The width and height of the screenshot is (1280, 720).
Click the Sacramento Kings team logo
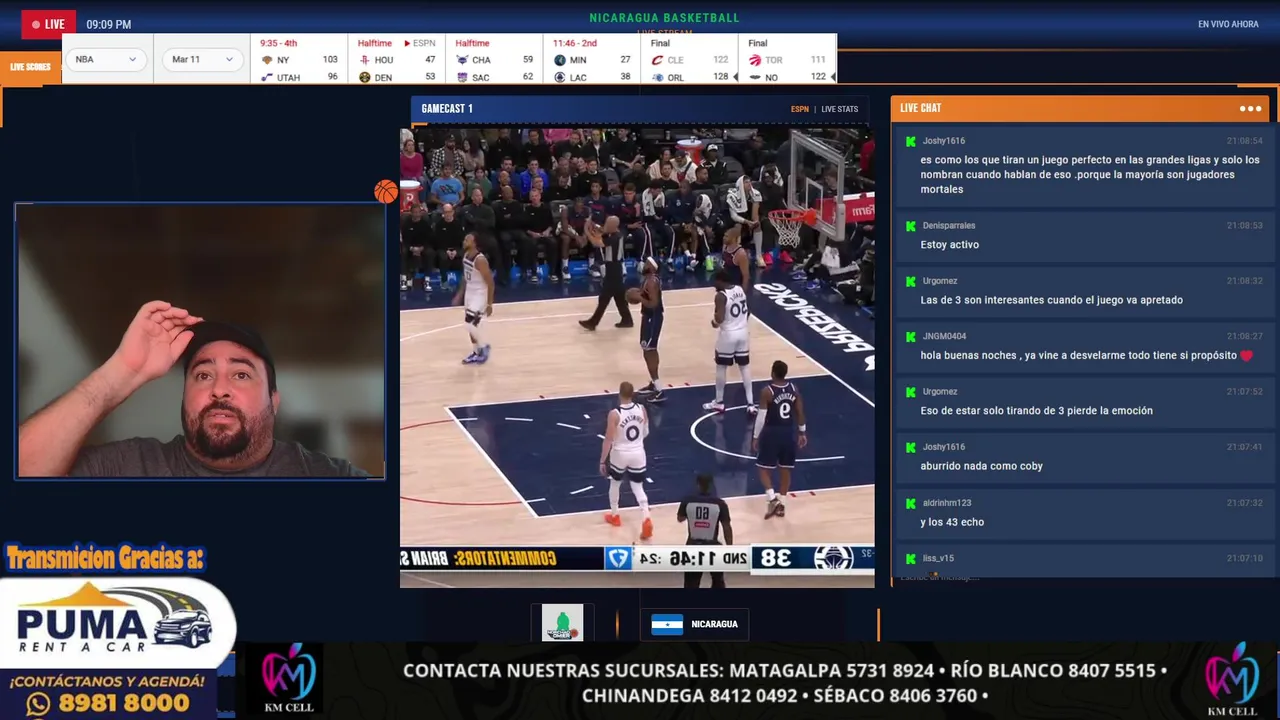tap(462, 77)
